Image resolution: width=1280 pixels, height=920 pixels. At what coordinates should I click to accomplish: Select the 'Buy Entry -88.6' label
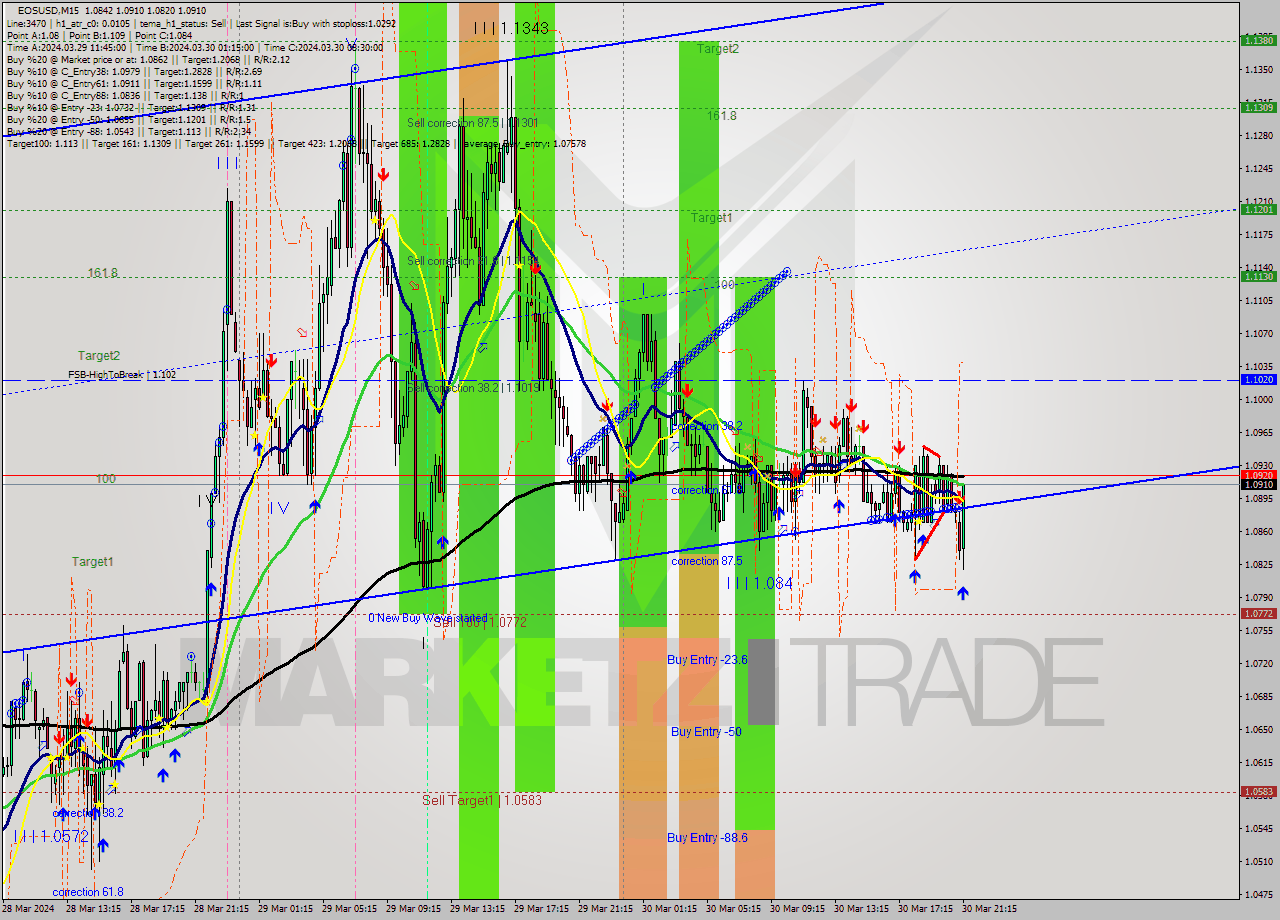707,837
